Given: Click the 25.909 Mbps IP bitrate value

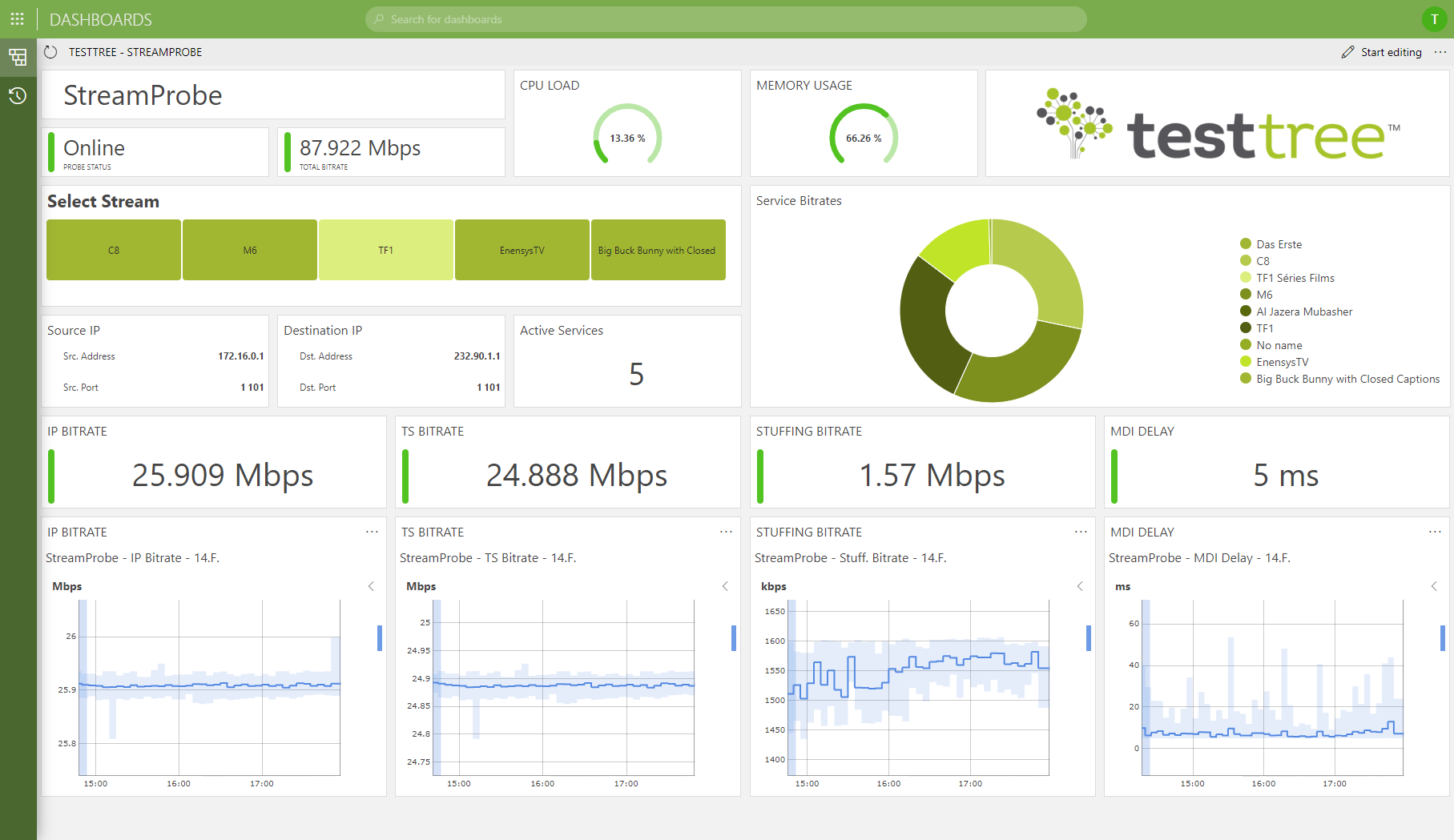Looking at the screenshot, I should click(x=223, y=476).
